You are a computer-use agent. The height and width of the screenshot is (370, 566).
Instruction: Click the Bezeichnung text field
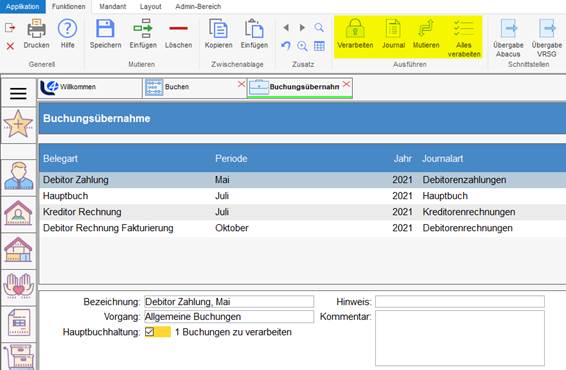tap(229, 301)
